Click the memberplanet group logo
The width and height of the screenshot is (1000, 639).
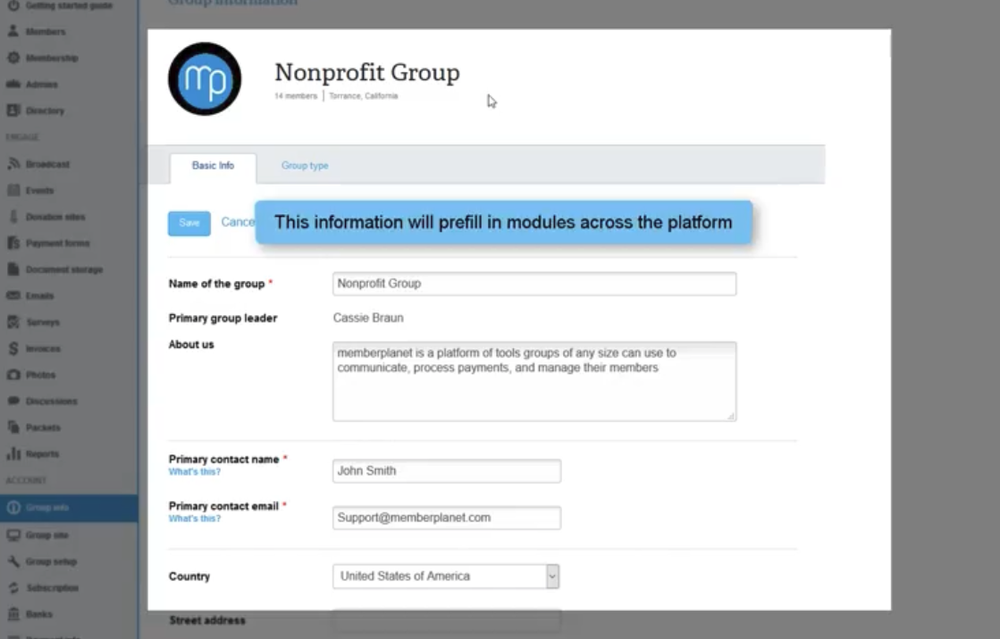pyautogui.click(x=205, y=79)
